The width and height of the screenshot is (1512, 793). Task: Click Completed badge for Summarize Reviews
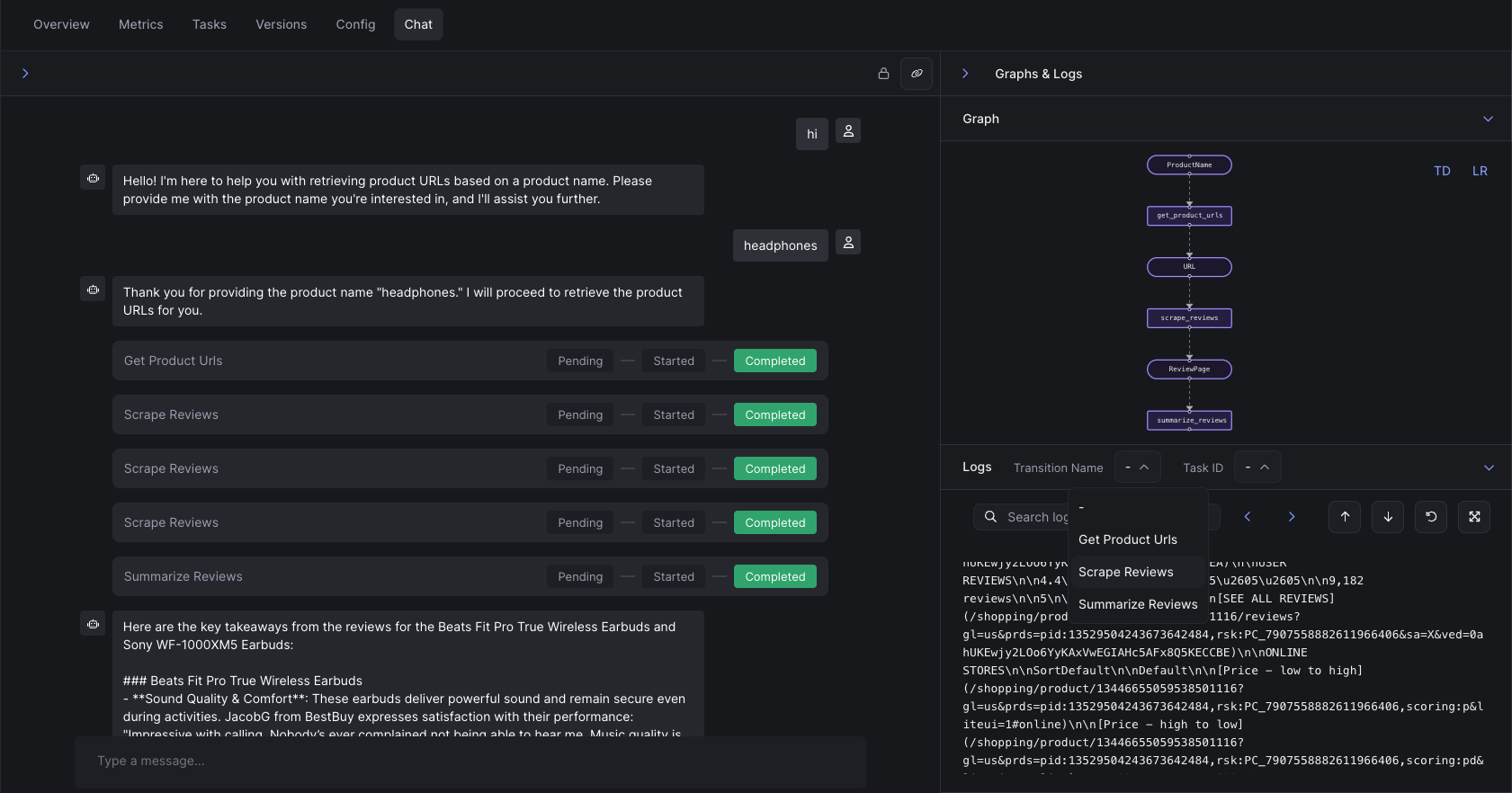775,576
